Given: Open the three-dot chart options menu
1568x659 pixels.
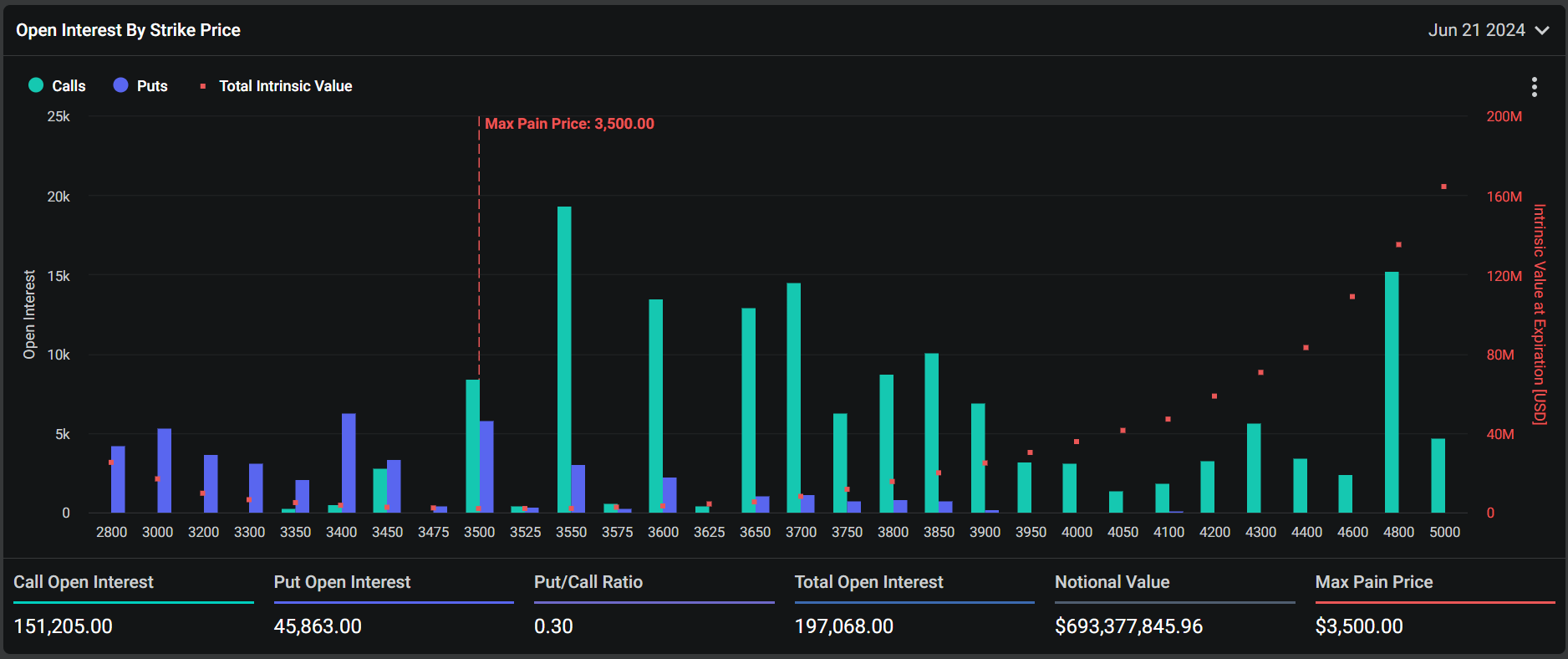Looking at the screenshot, I should tap(1534, 87).
